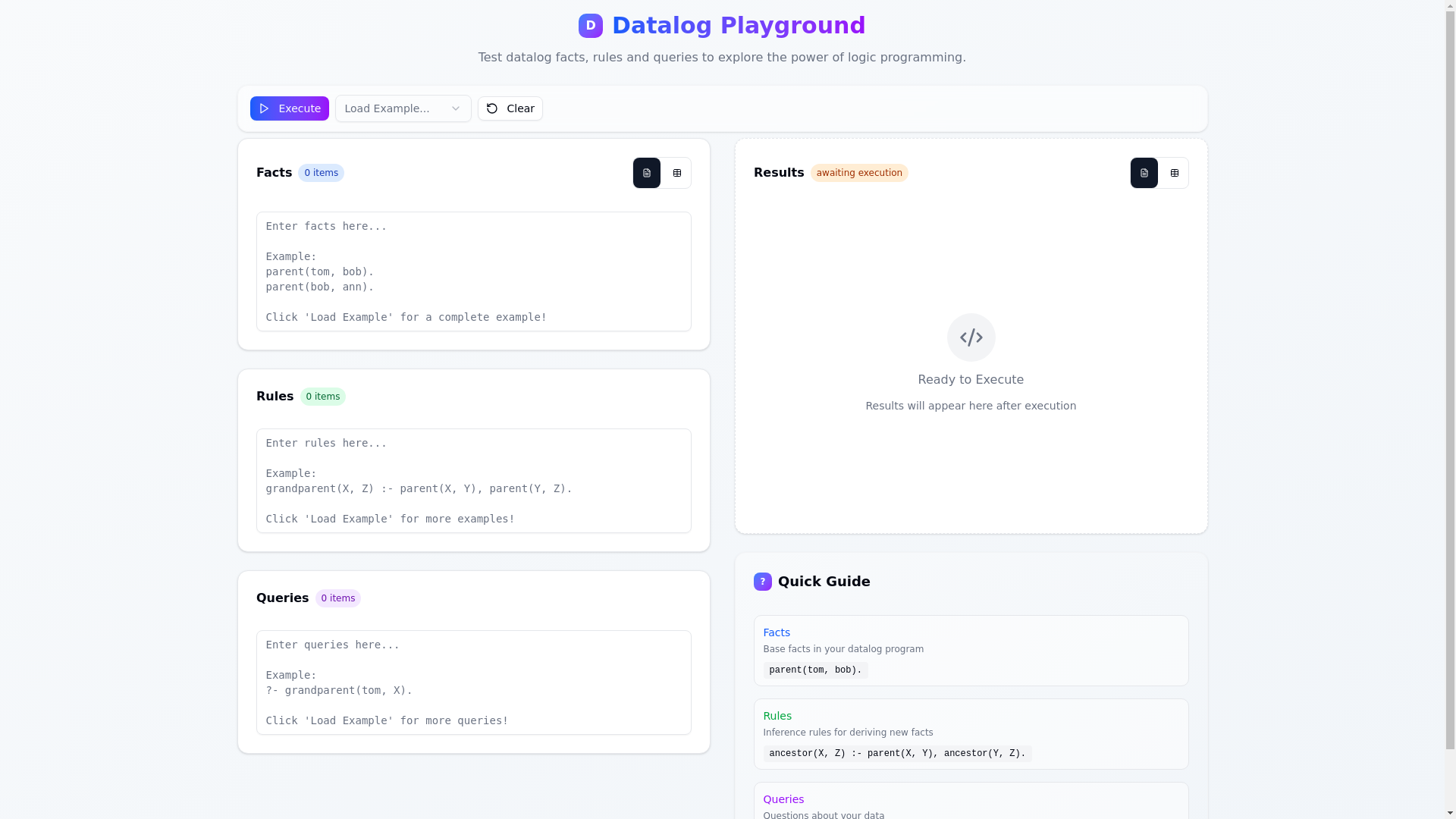Viewport: 1456px width, 819px height.
Task: Click the Rules heading in Quick Guide
Action: click(777, 716)
